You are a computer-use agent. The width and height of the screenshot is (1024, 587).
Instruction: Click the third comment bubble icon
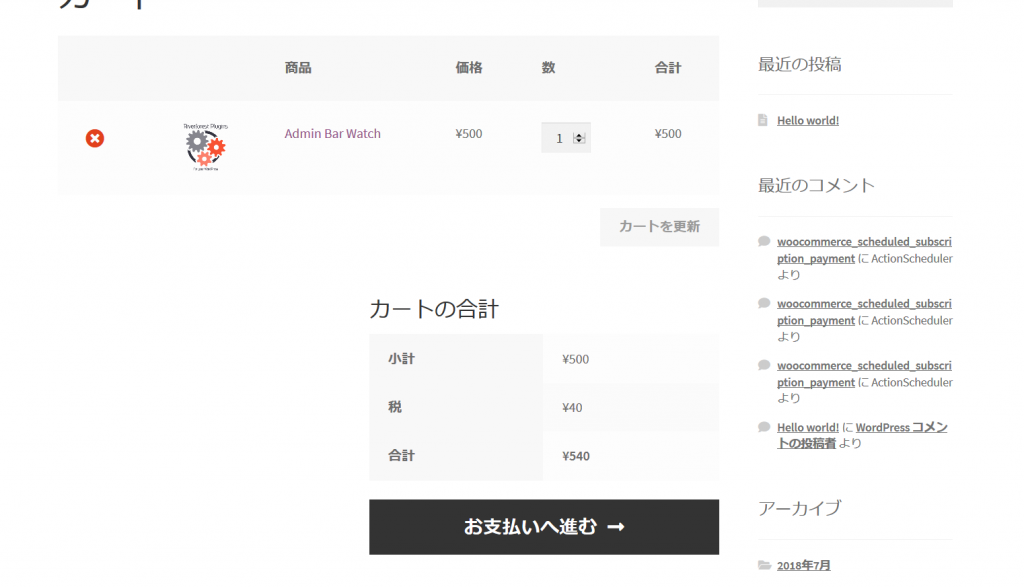(x=764, y=365)
